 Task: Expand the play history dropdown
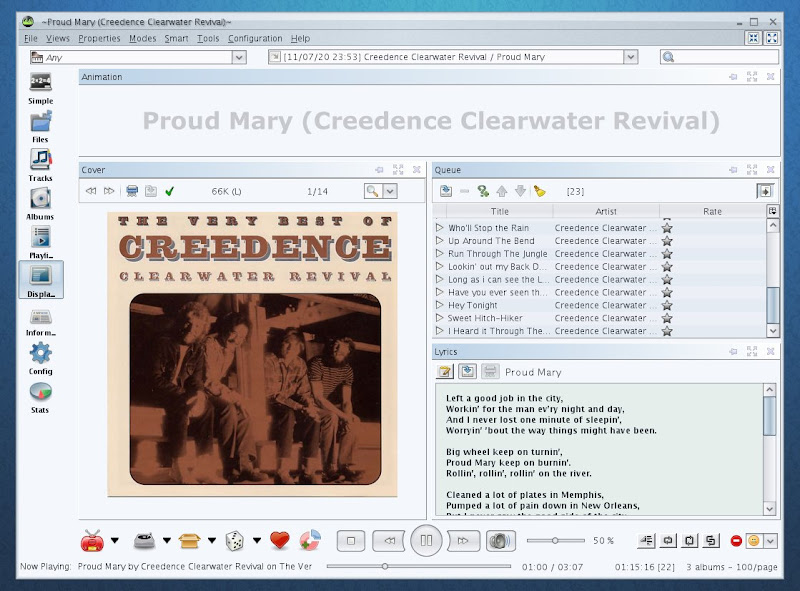631,57
